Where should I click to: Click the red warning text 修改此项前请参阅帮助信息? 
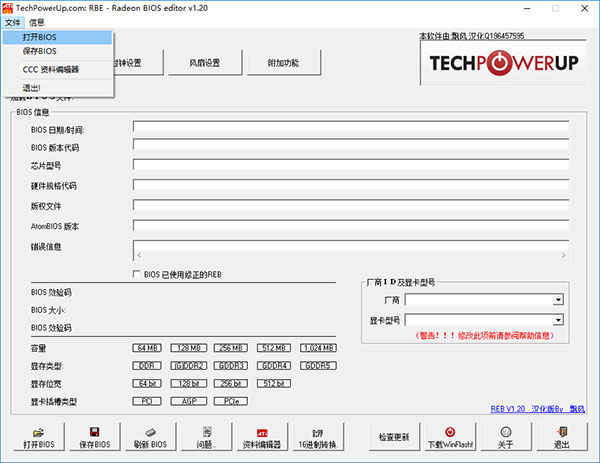click(x=485, y=336)
